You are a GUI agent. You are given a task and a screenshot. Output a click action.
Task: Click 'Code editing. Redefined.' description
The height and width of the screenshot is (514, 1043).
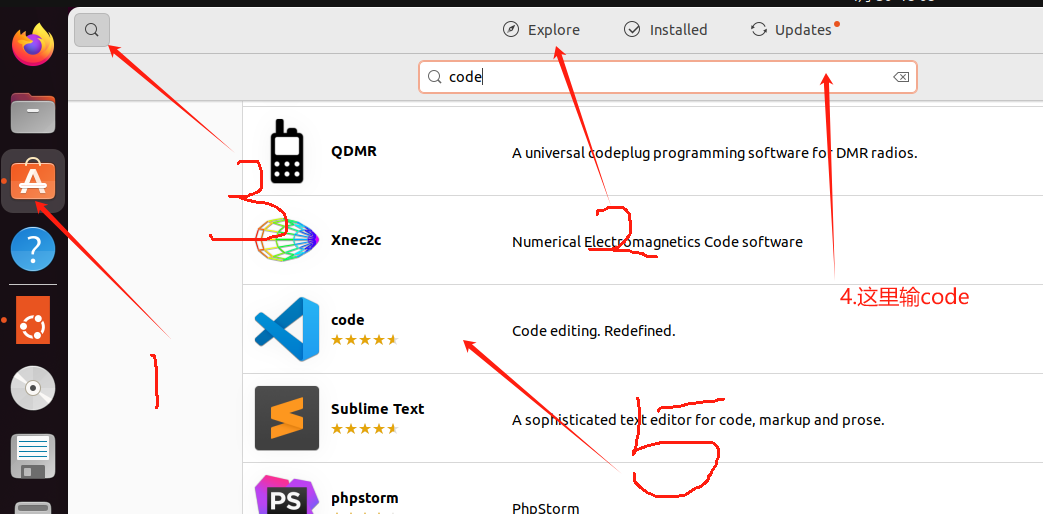pyautogui.click(x=593, y=330)
